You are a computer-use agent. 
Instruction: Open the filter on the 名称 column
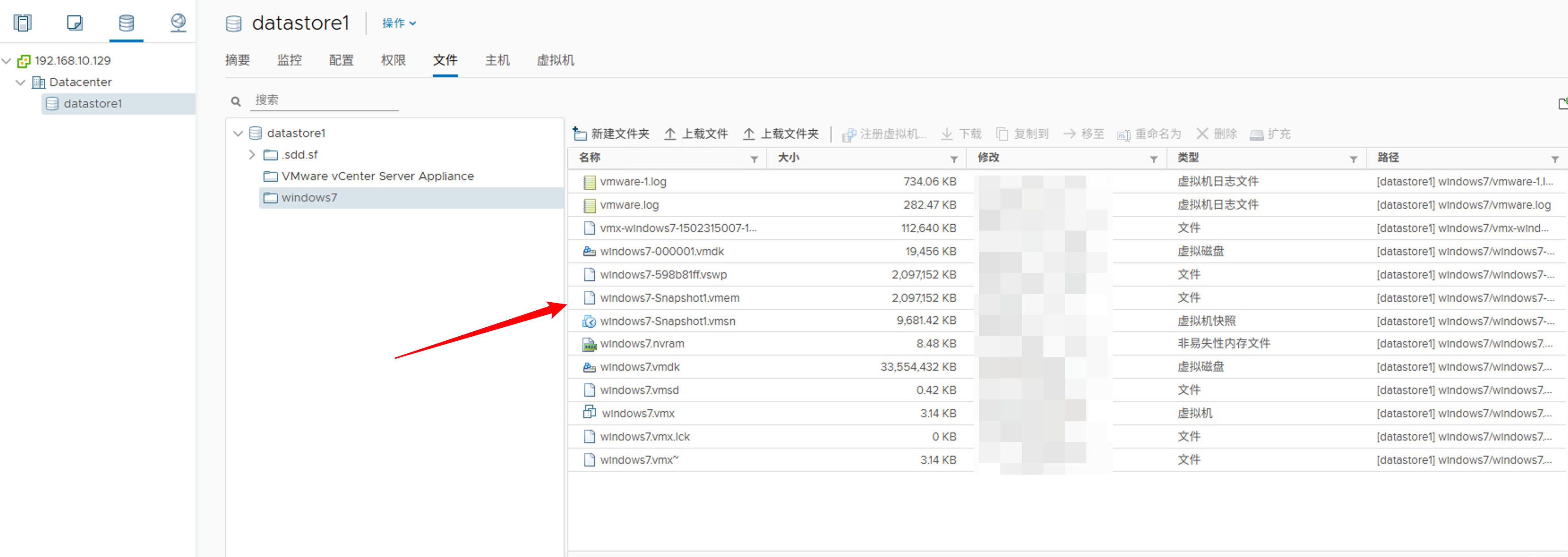click(x=754, y=159)
